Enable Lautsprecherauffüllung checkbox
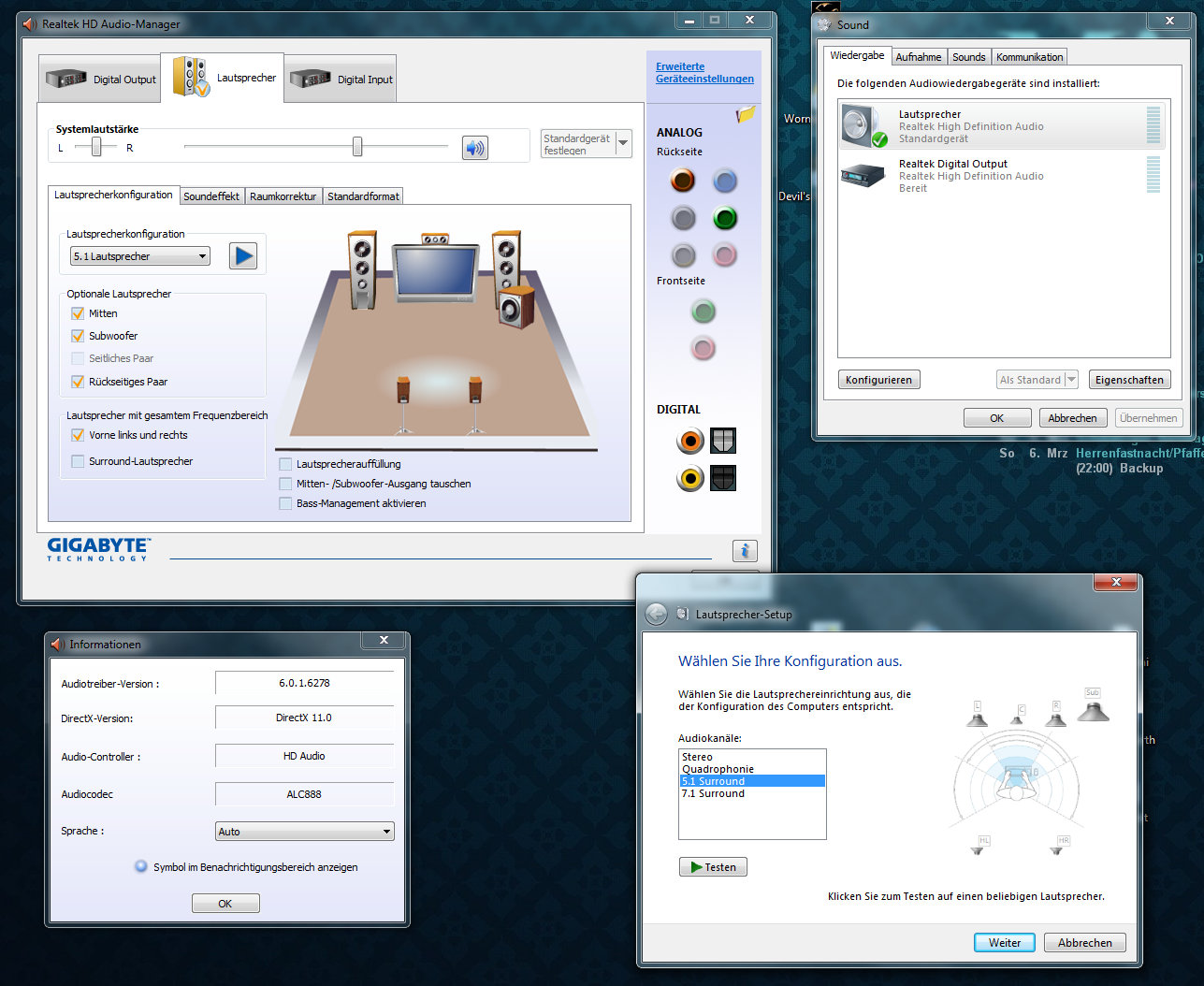The width and height of the screenshot is (1204, 986). [x=285, y=464]
